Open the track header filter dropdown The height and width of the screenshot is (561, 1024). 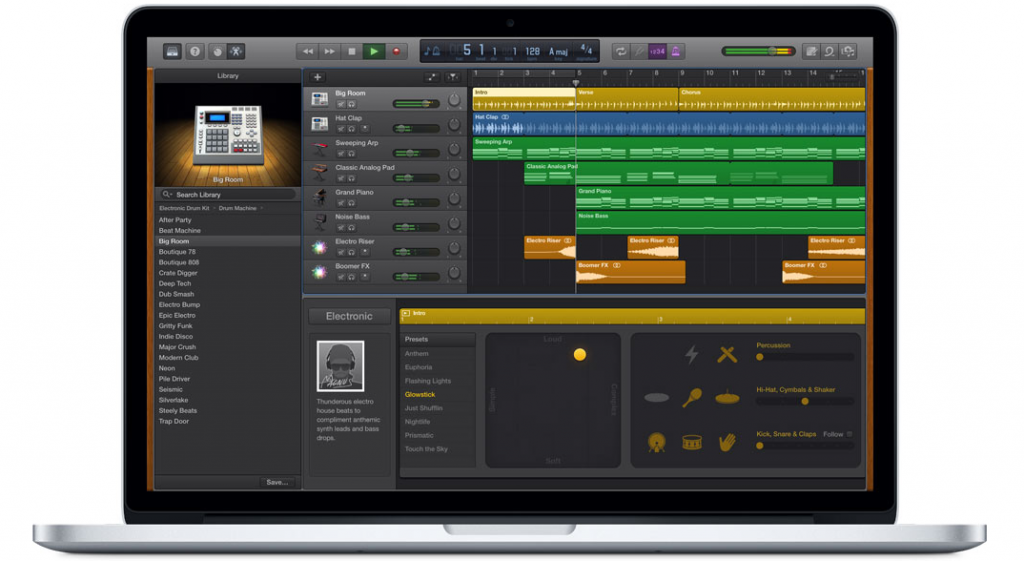point(453,77)
